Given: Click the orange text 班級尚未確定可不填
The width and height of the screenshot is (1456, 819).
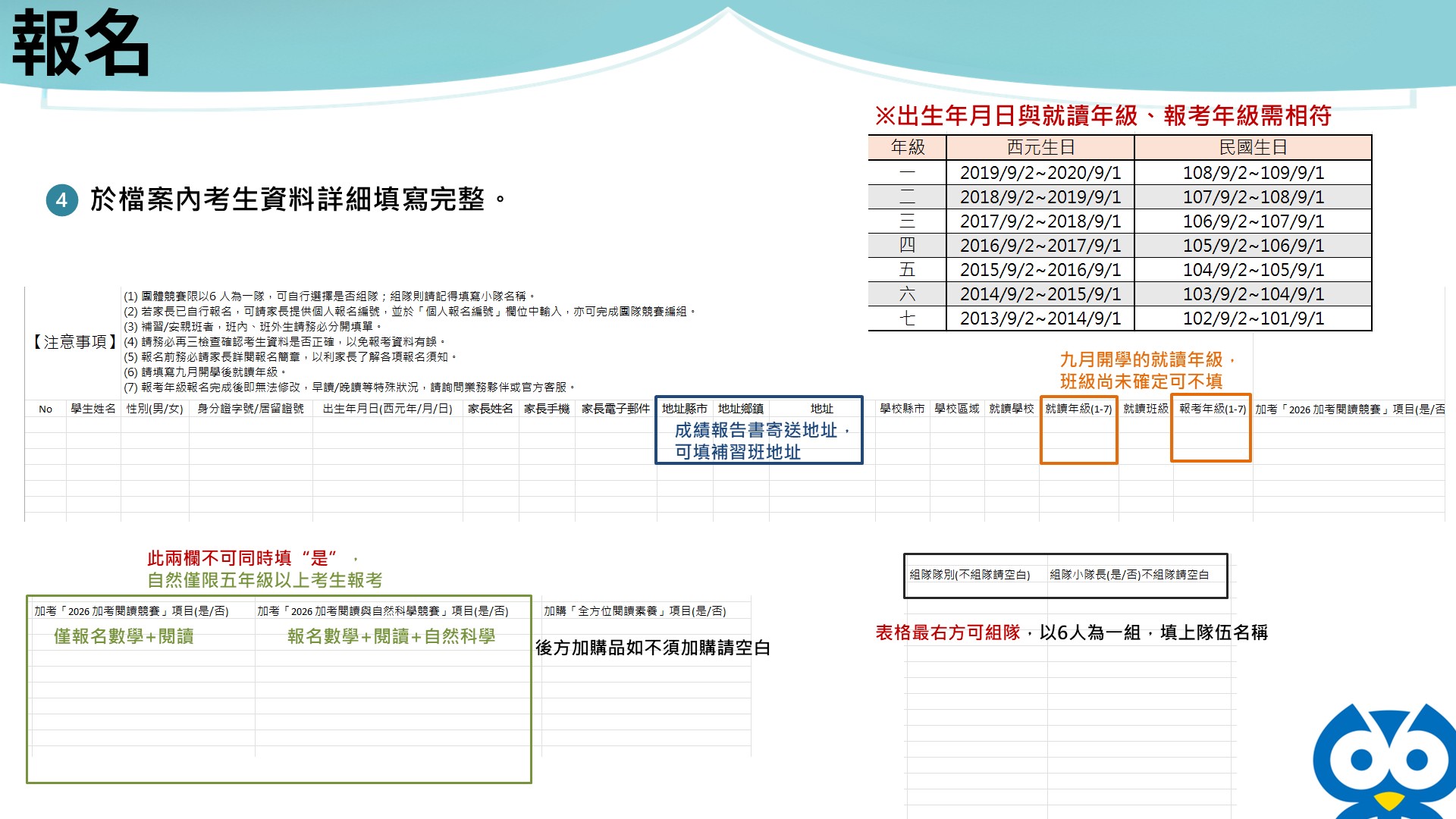Looking at the screenshot, I should (1141, 381).
